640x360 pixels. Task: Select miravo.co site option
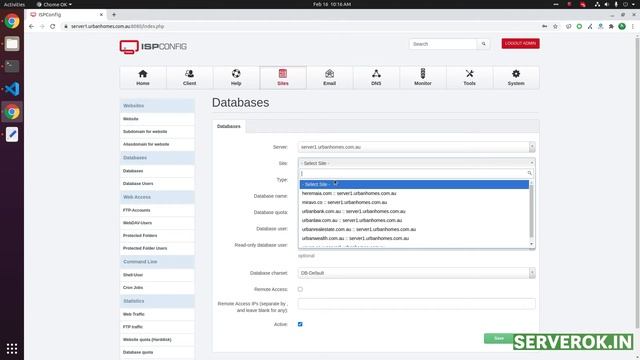click(414, 202)
